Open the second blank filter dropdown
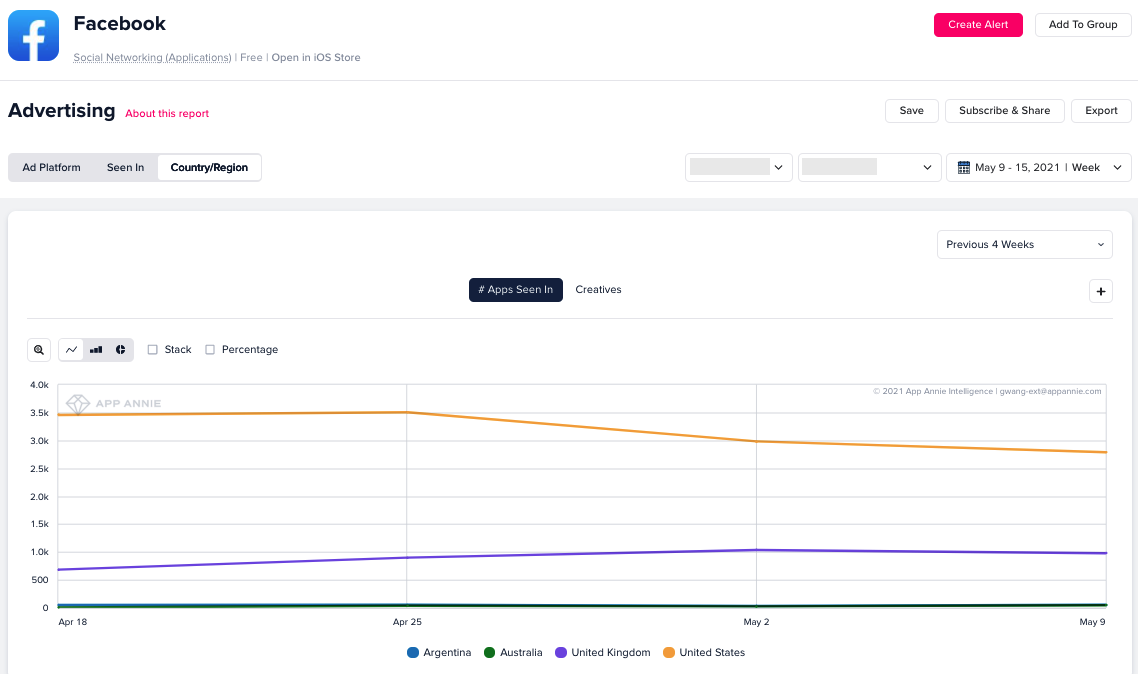The height and width of the screenshot is (674, 1138). pos(869,168)
